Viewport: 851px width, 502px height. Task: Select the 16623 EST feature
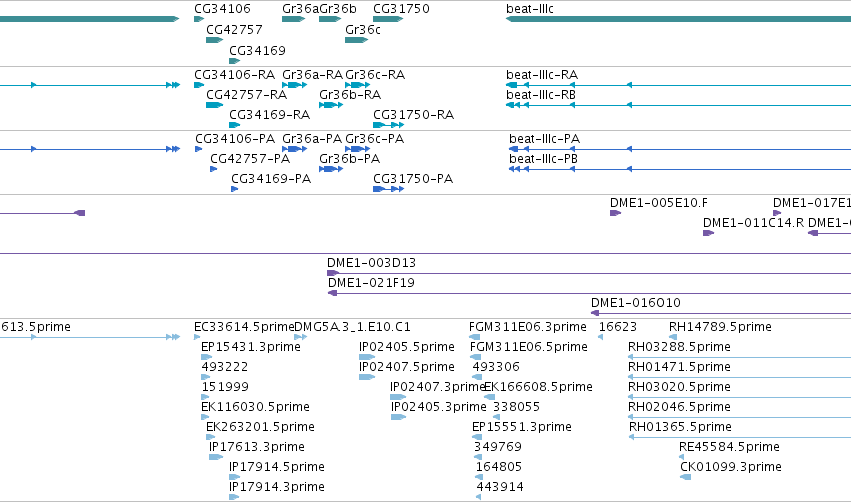click(600, 337)
